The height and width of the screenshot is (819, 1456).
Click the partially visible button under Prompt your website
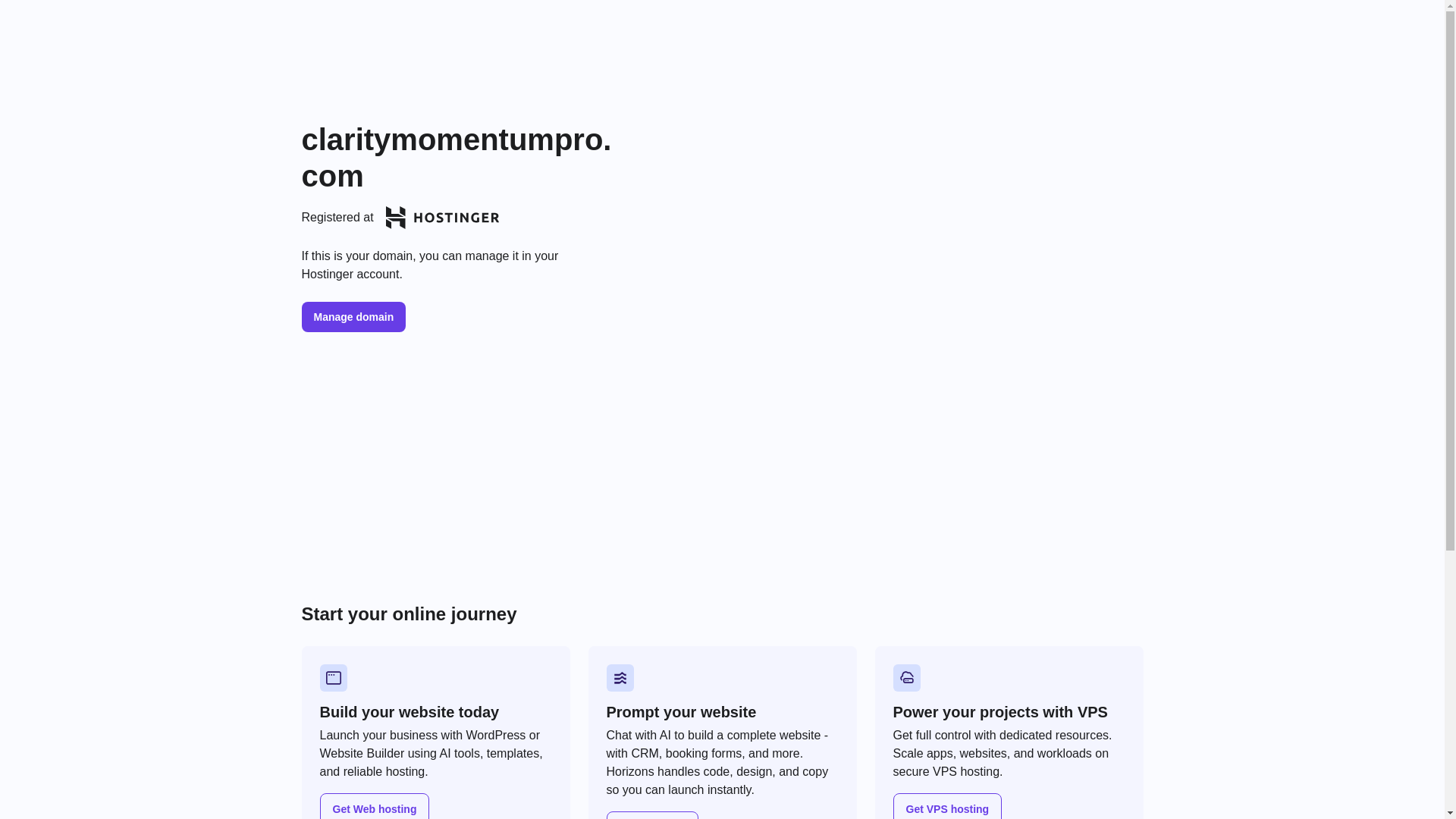pos(652,815)
